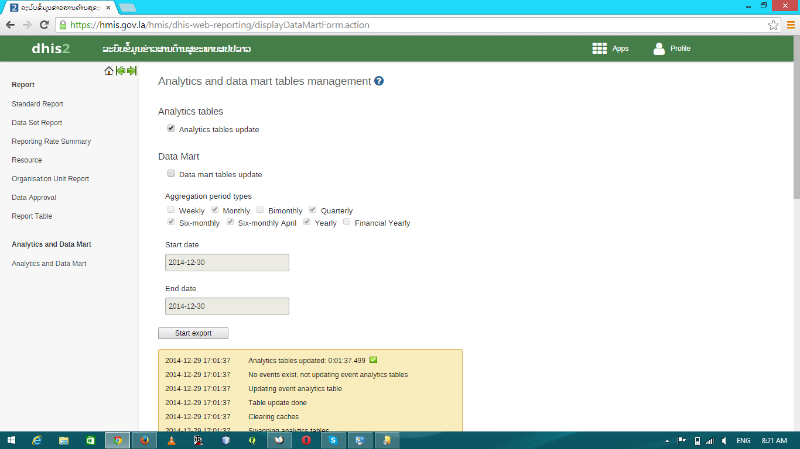
Task: Open Data Approval in sidebar
Action: pos(34,197)
